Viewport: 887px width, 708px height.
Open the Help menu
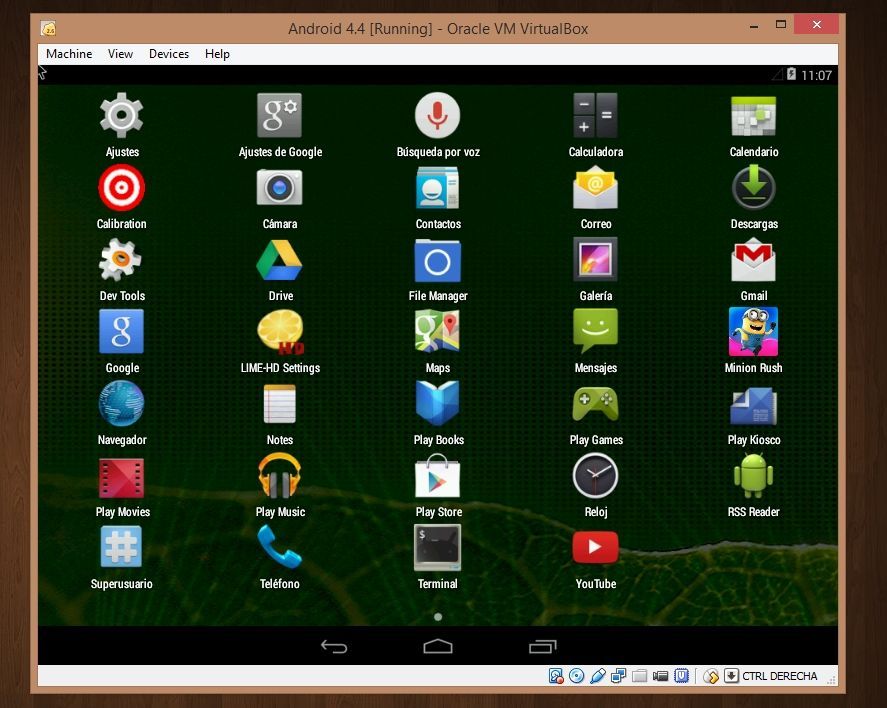pos(217,54)
